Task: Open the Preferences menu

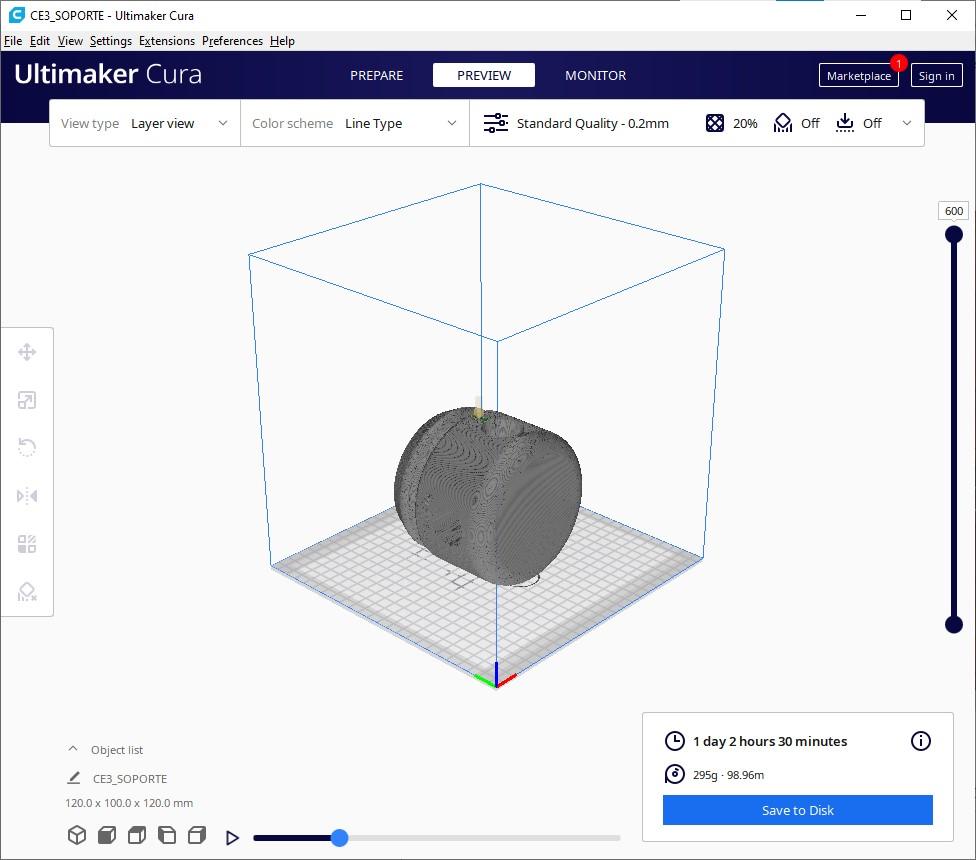Action: 232,41
